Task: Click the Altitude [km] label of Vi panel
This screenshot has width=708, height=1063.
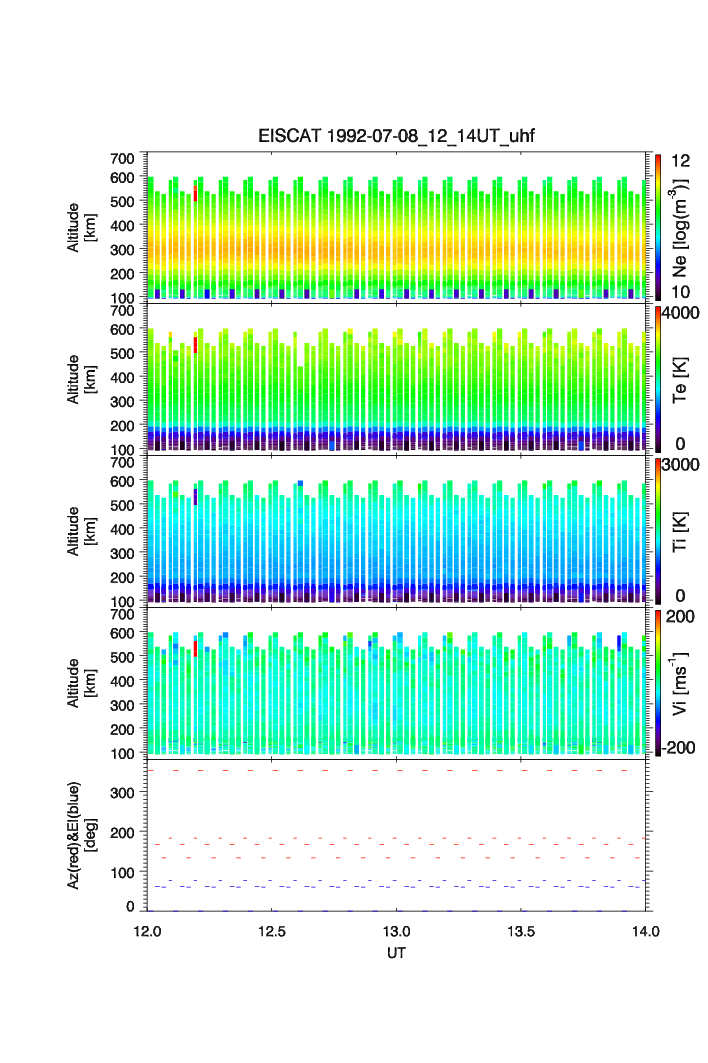Action: point(81,683)
